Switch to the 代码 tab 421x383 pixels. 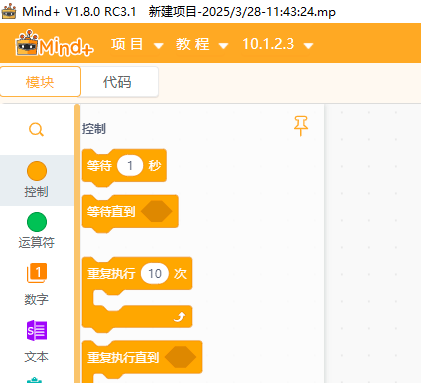tap(117, 82)
